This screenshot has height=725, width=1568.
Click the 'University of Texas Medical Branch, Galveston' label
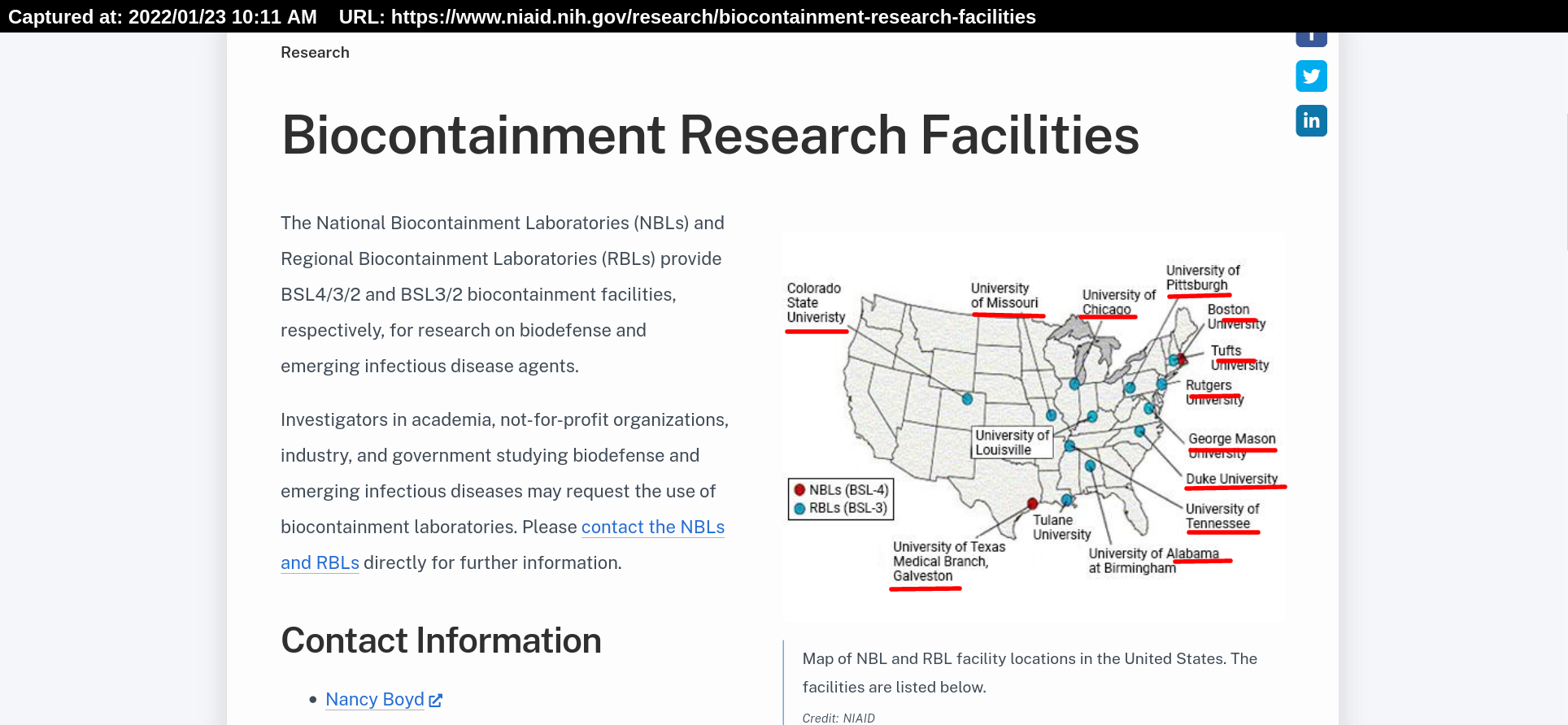coord(949,562)
